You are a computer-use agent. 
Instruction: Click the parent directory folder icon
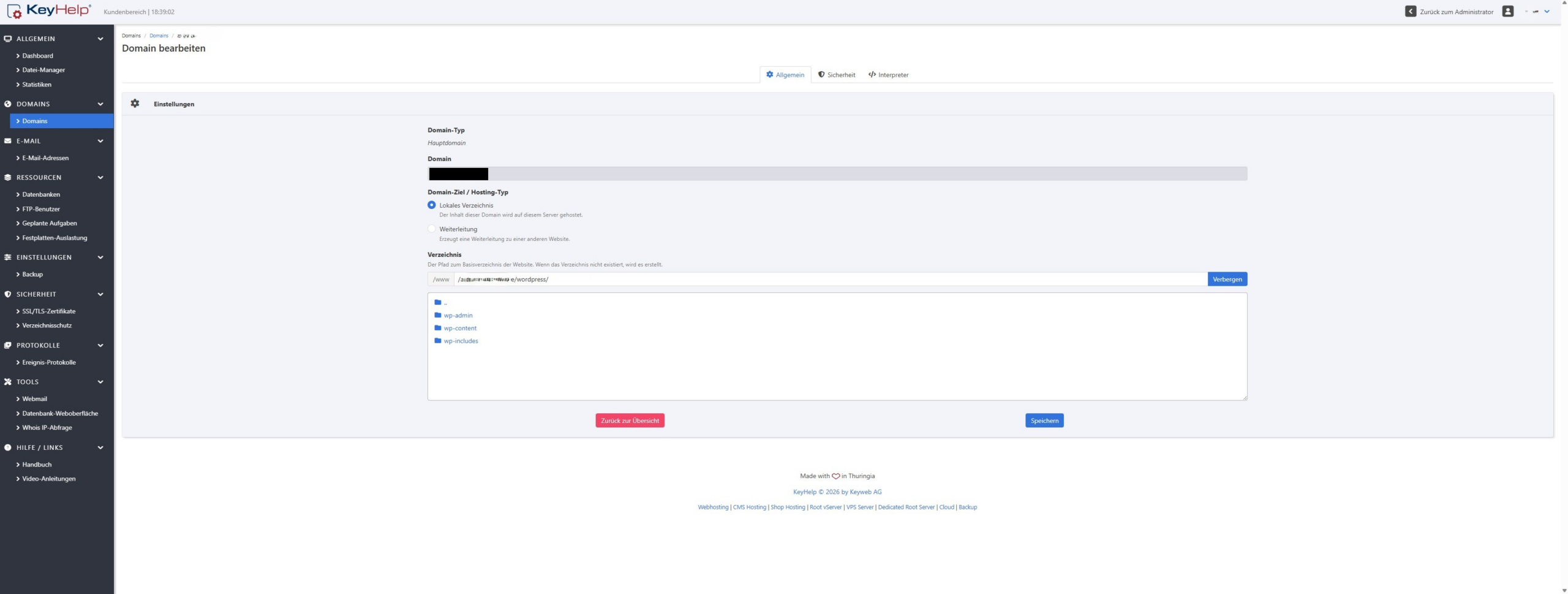(438, 302)
